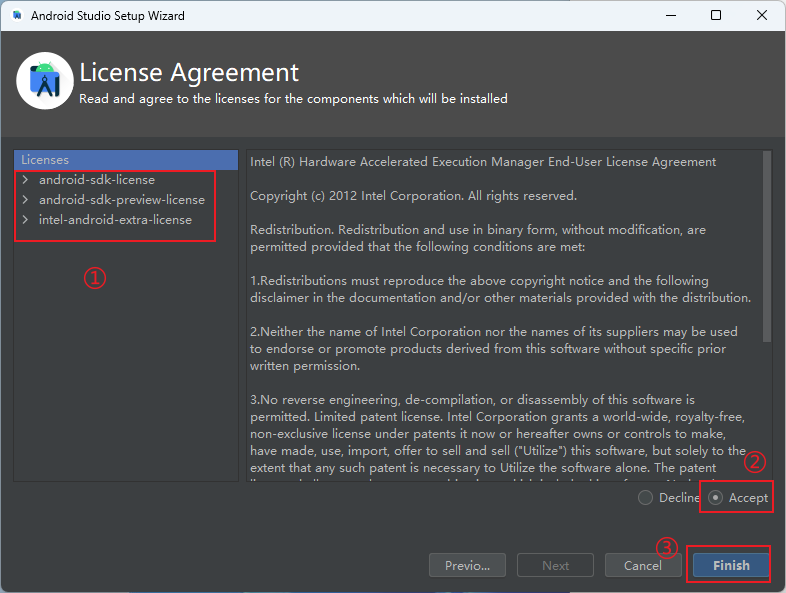The image size is (786, 593).
Task: Click the disabled Next button
Action: point(555,565)
